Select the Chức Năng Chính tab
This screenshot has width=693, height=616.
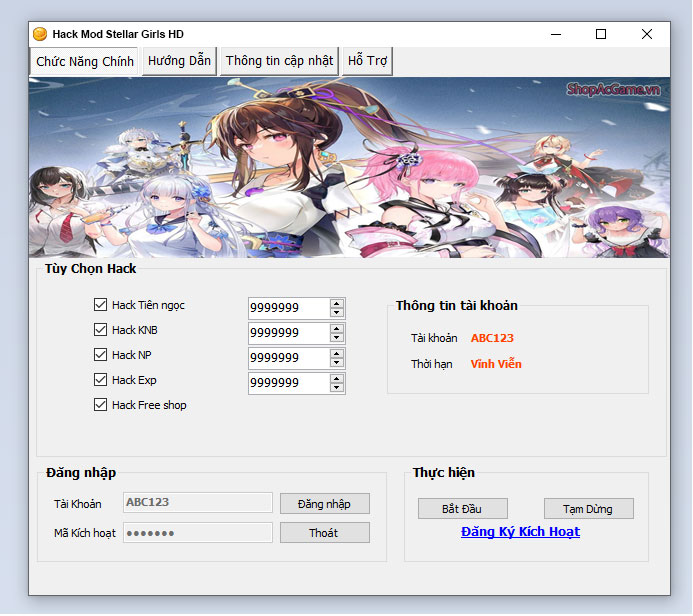[x=85, y=62]
